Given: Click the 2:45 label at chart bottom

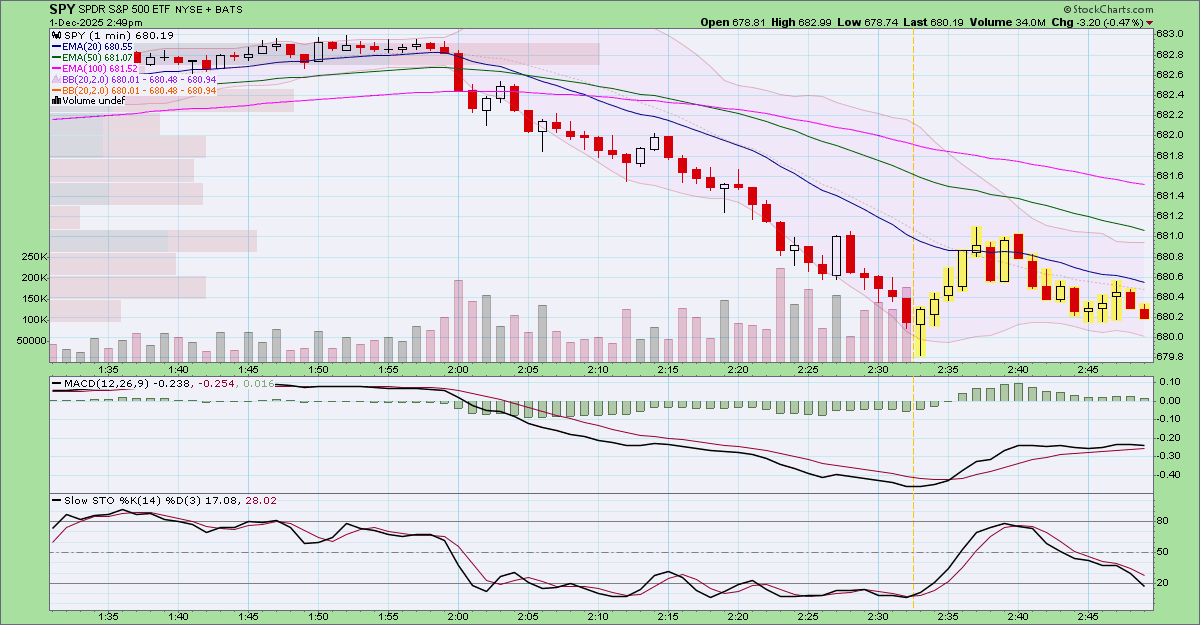Looking at the screenshot, I should [1089, 617].
